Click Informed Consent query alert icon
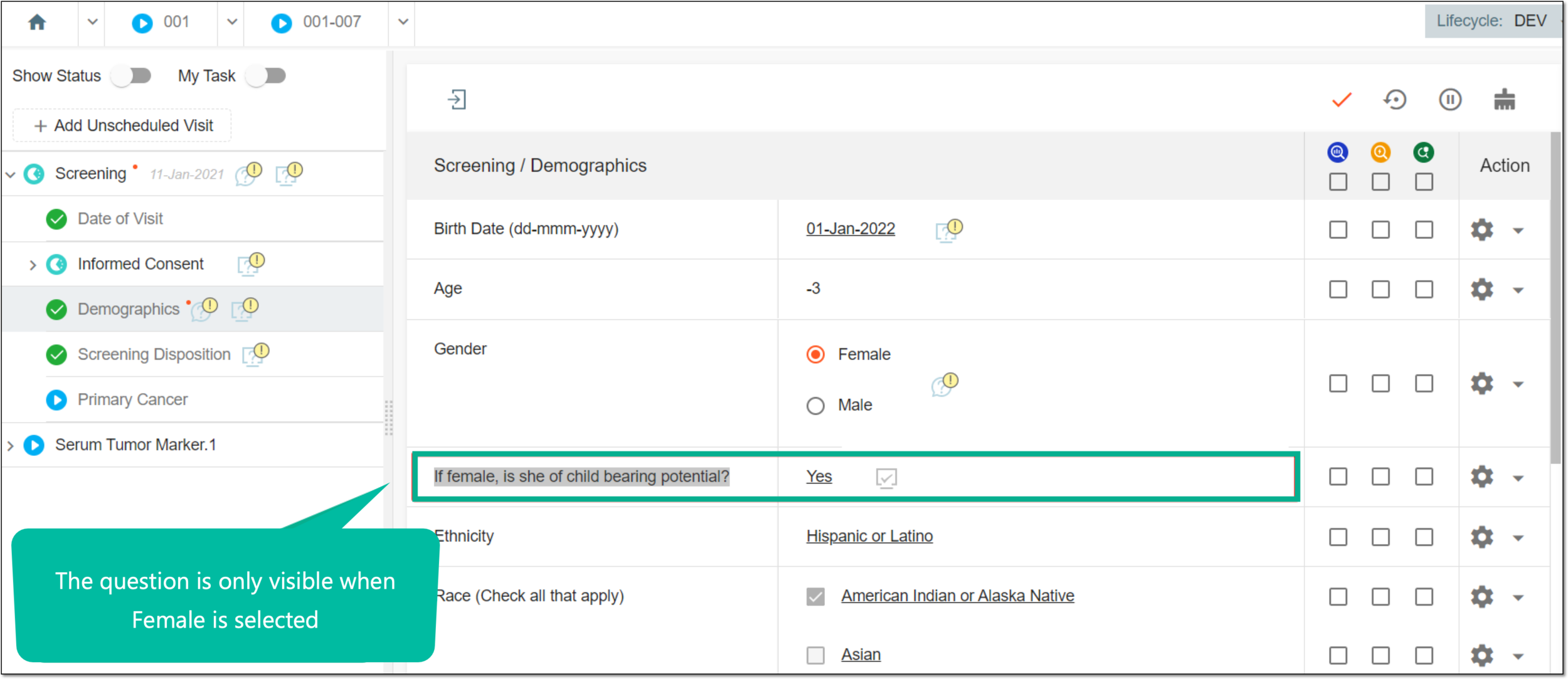 pos(251,264)
